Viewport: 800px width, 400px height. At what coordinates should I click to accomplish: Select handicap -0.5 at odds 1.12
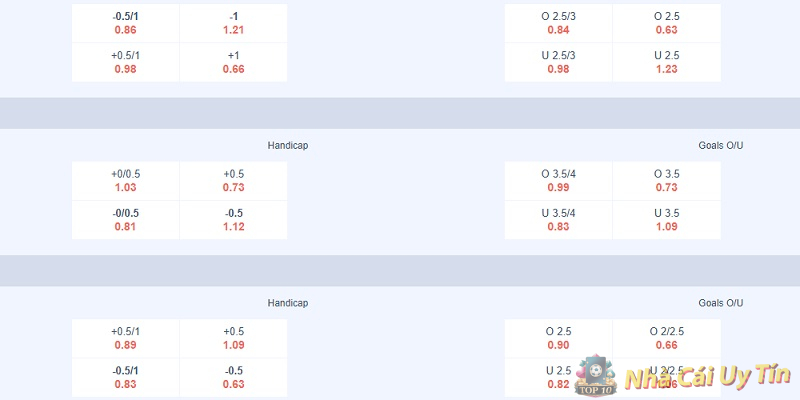tap(233, 220)
